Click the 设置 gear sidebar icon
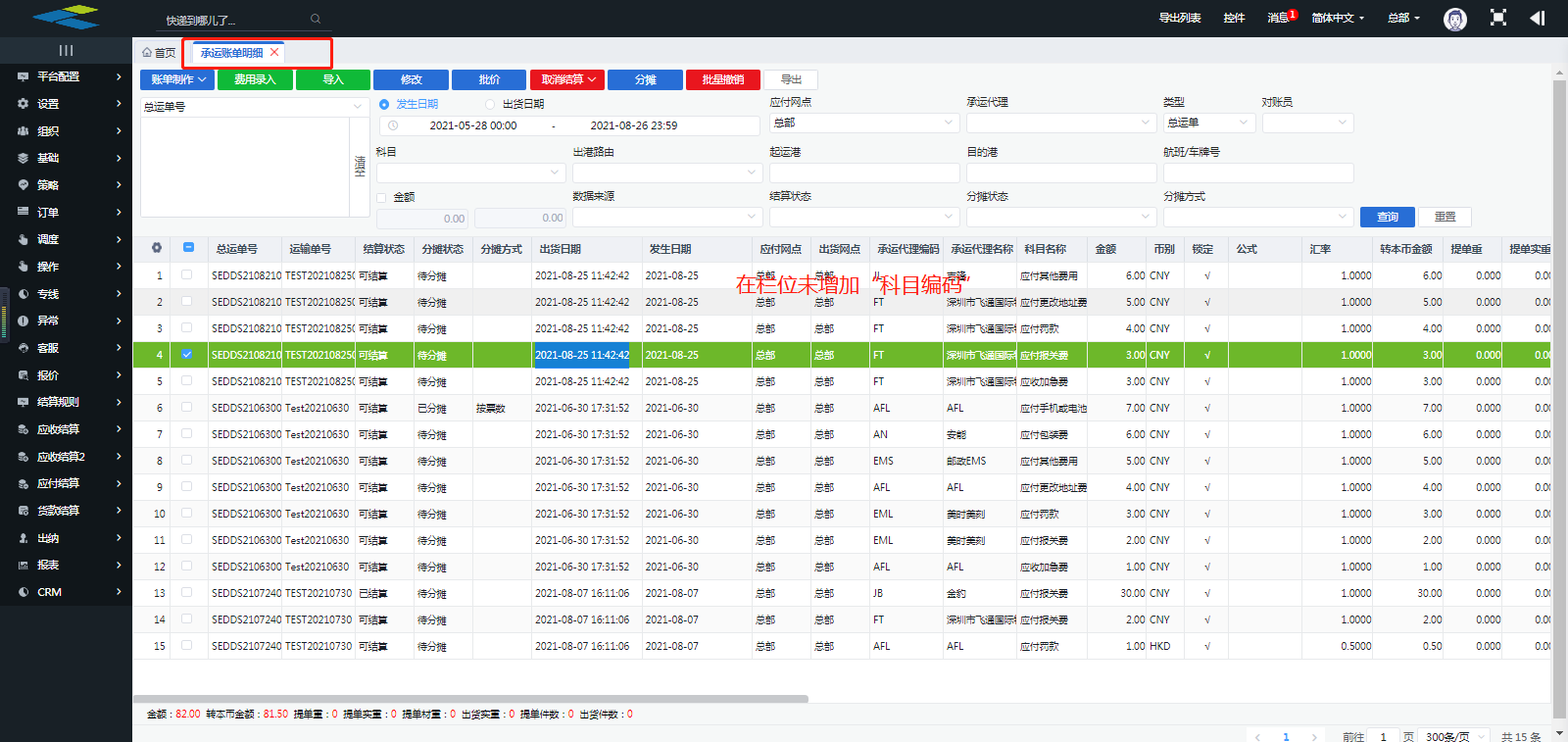Viewport: 1568px width, 742px height. [x=24, y=103]
